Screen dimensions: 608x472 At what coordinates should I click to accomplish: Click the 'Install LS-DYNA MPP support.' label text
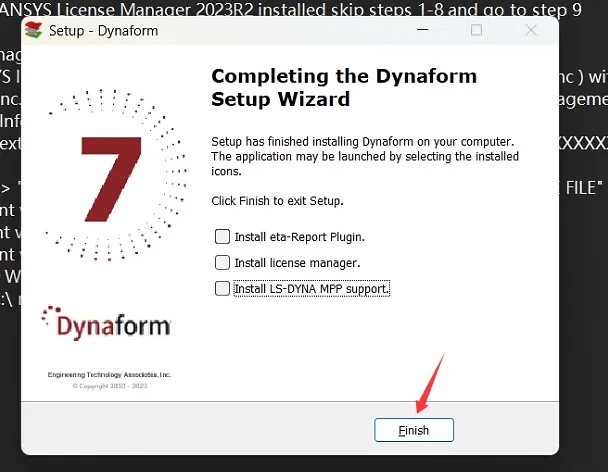pos(311,289)
